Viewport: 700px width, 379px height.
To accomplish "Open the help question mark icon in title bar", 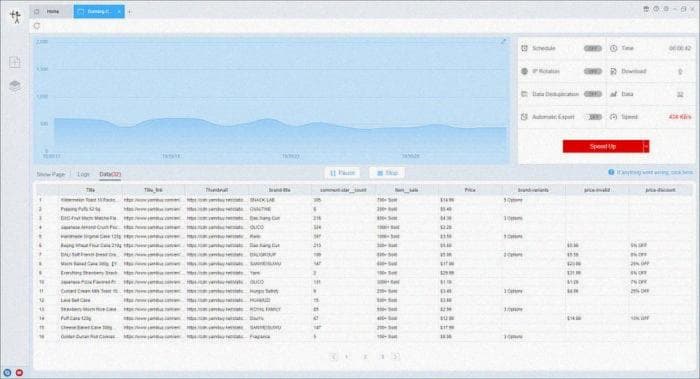I will tap(656, 9).
